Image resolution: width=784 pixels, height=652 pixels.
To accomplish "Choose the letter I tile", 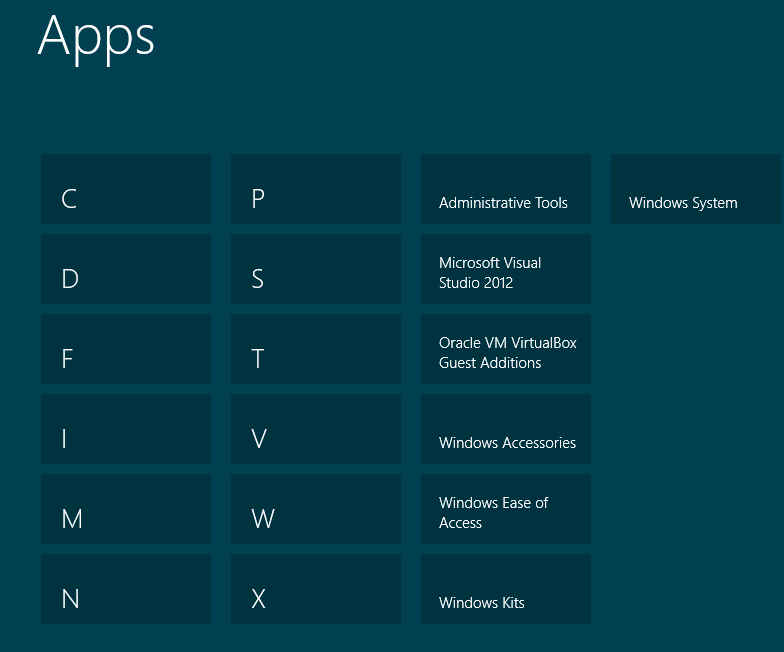I will (126, 429).
